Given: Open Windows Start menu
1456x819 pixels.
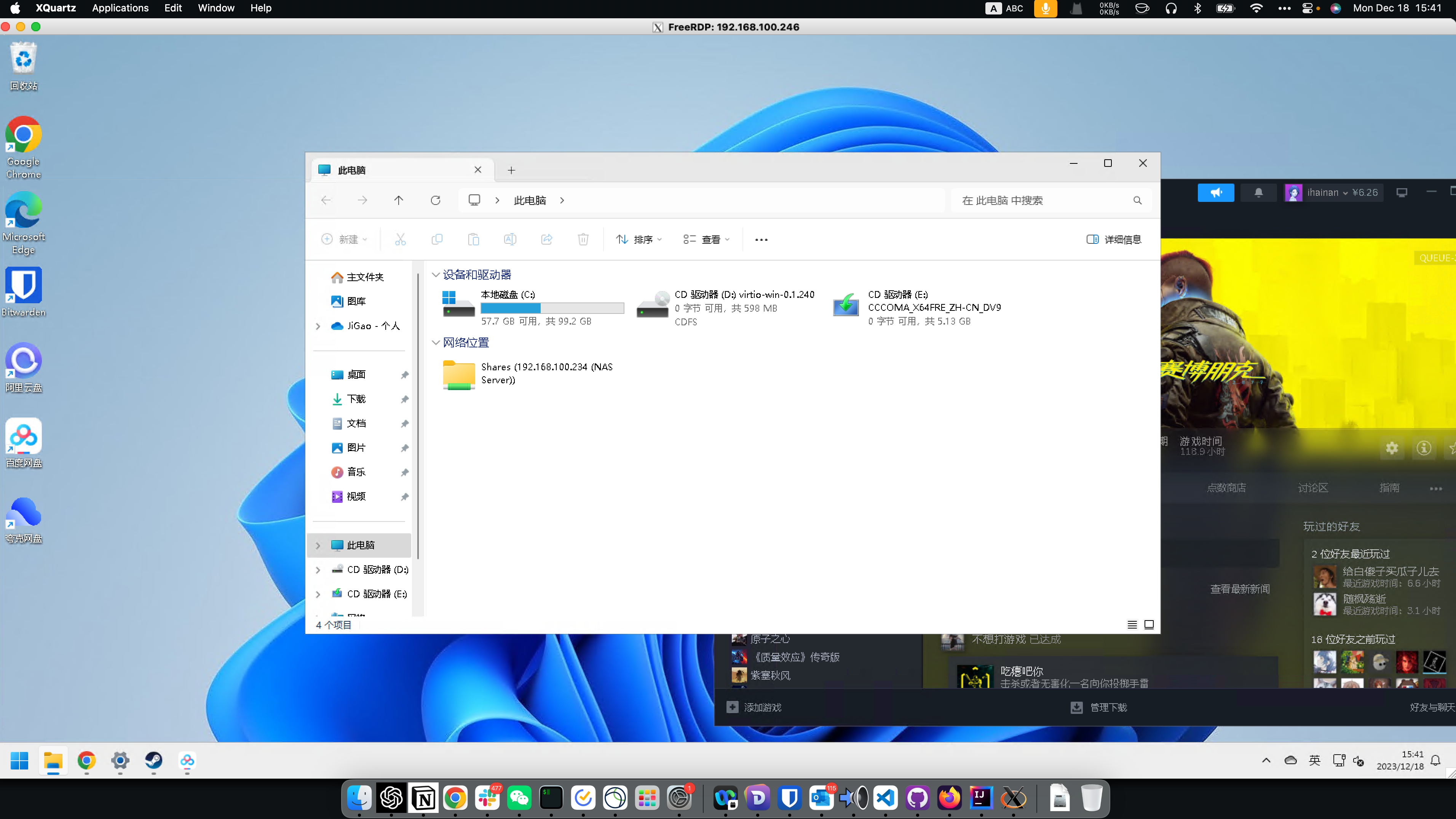Looking at the screenshot, I should [x=19, y=760].
